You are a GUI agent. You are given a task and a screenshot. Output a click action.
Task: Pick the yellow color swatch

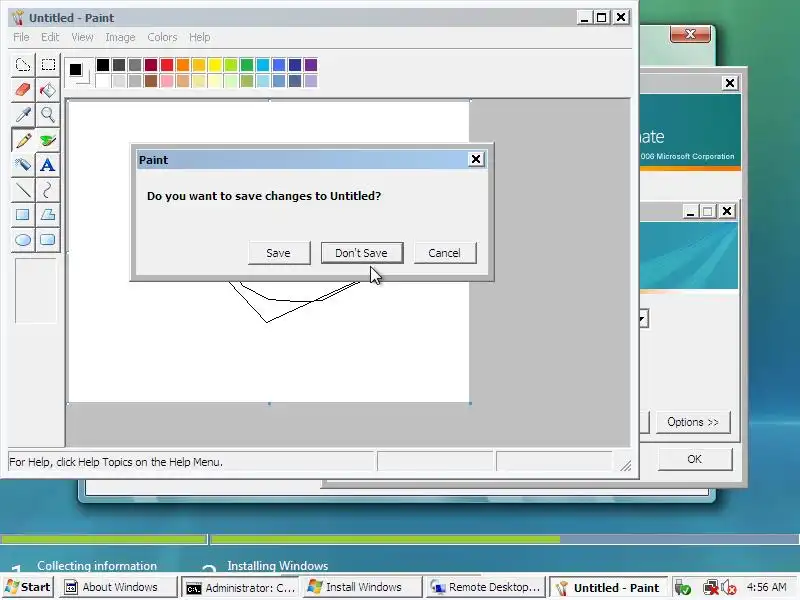tap(215, 65)
